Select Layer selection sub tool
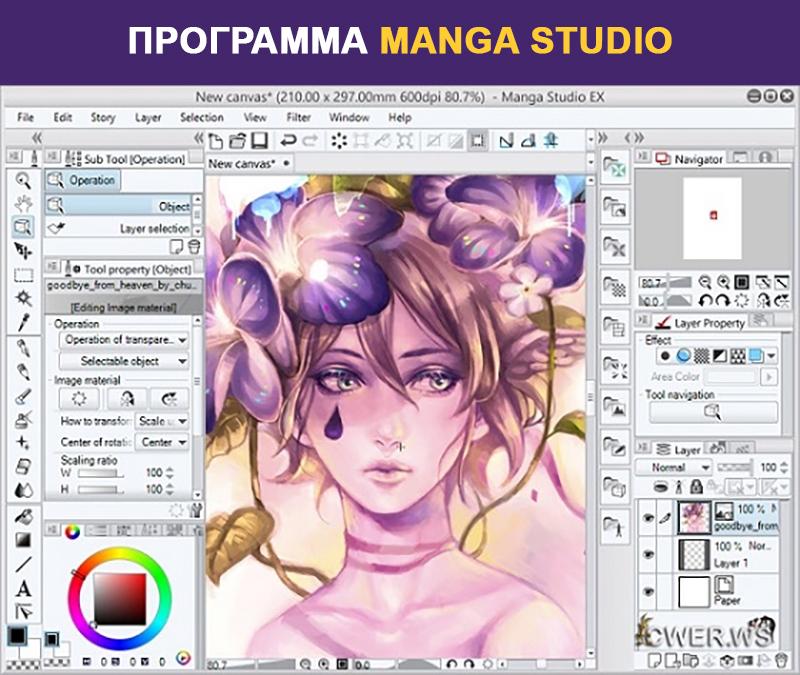This screenshot has height=675, width=800. [x=119, y=229]
